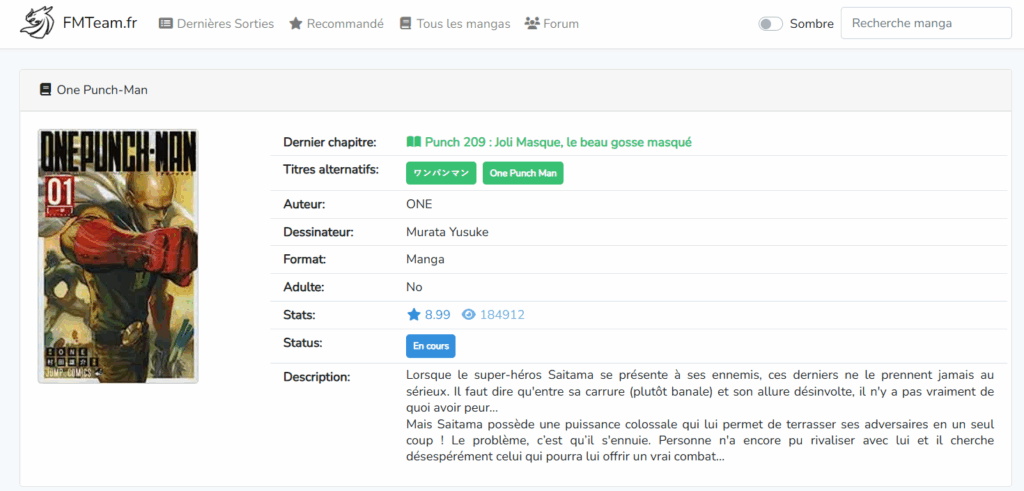
Task: Click the One Punch-Man card title
Action: 103,89
